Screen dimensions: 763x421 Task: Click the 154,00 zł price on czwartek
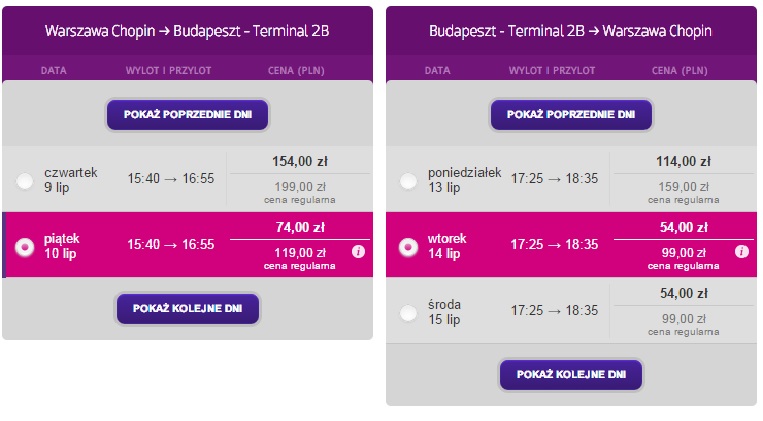tap(300, 162)
